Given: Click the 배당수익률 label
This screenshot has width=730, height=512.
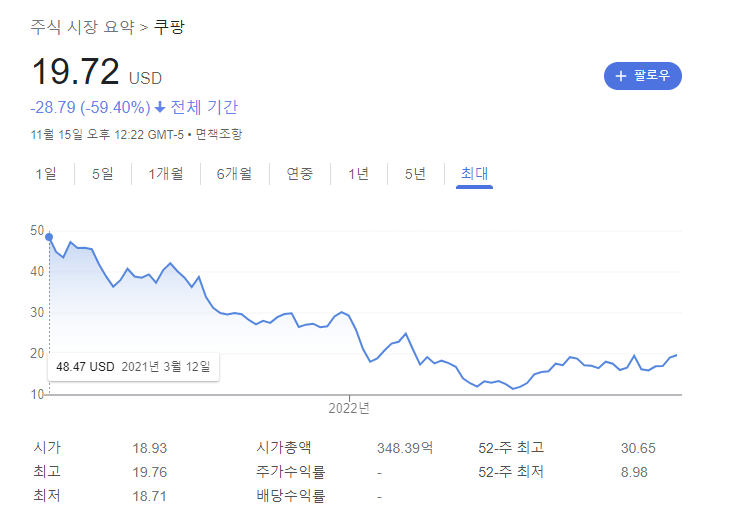Looking at the screenshot, I should click(x=291, y=496).
